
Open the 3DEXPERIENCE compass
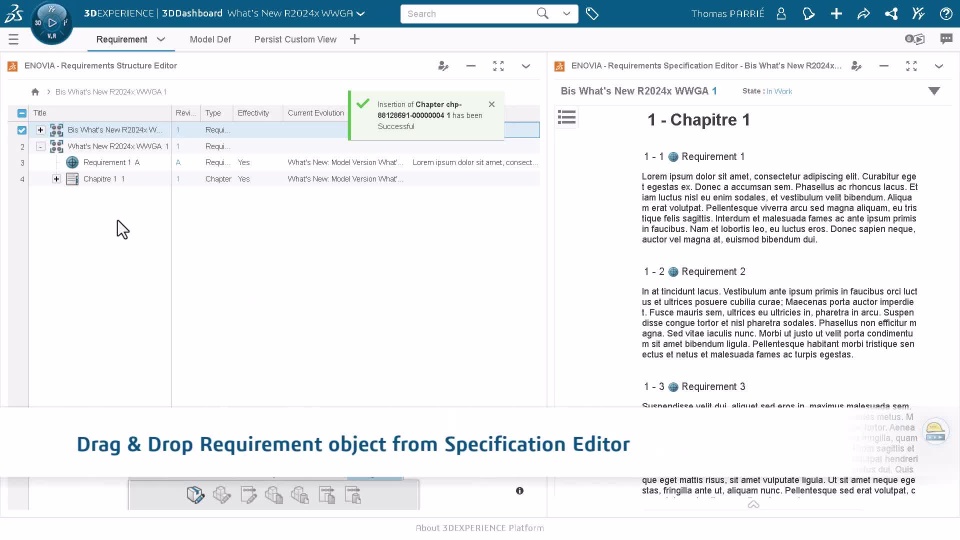click(51, 23)
